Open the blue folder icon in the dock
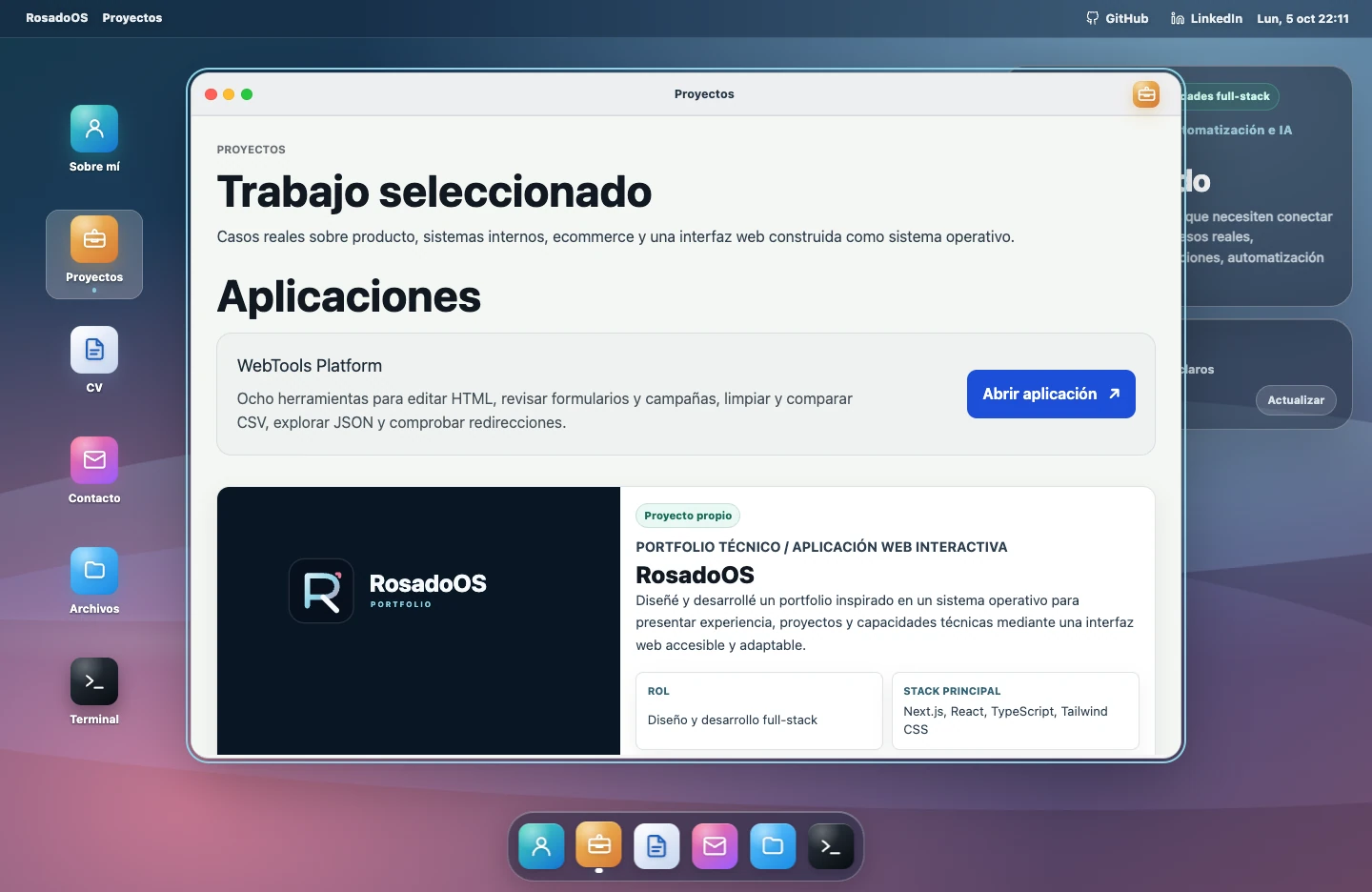 click(x=773, y=846)
